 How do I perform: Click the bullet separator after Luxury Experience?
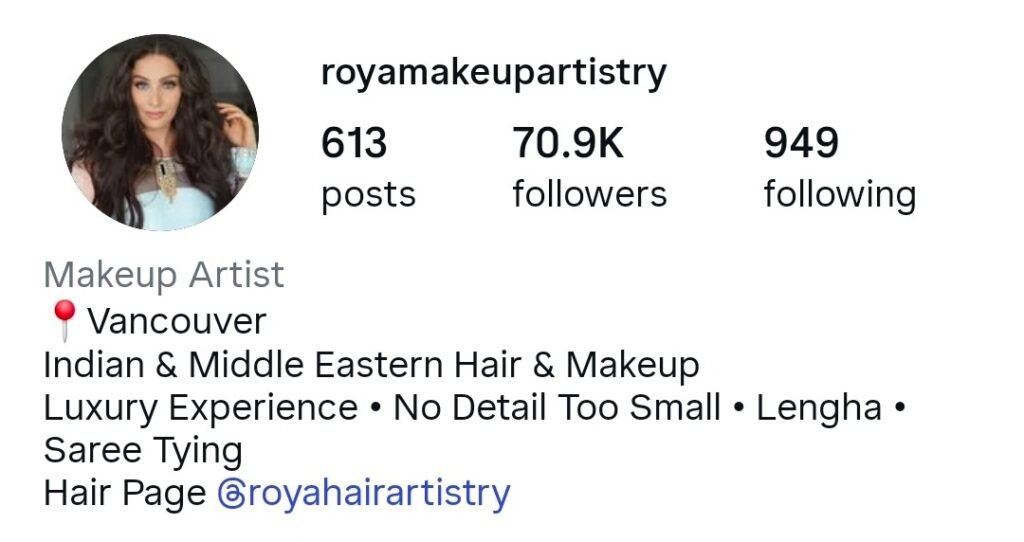pos(375,408)
